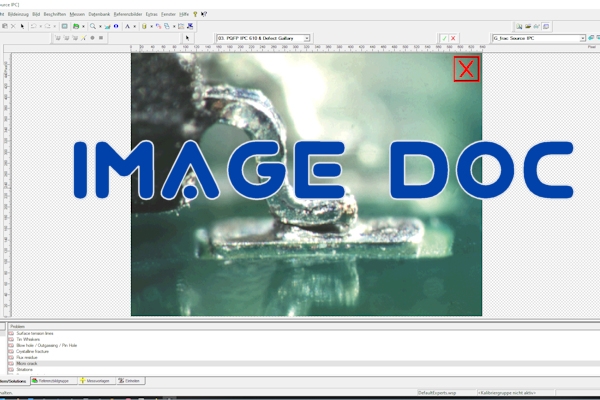Click the cascade windows icon

tap(167, 26)
